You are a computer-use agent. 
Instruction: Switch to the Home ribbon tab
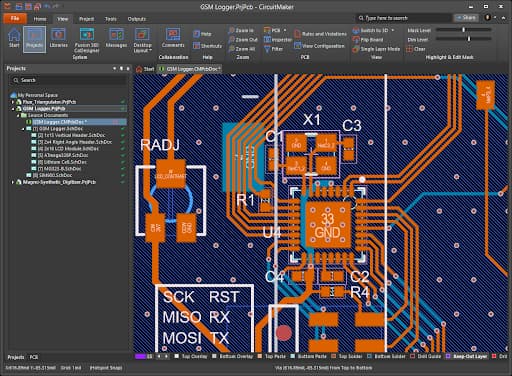pos(40,19)
